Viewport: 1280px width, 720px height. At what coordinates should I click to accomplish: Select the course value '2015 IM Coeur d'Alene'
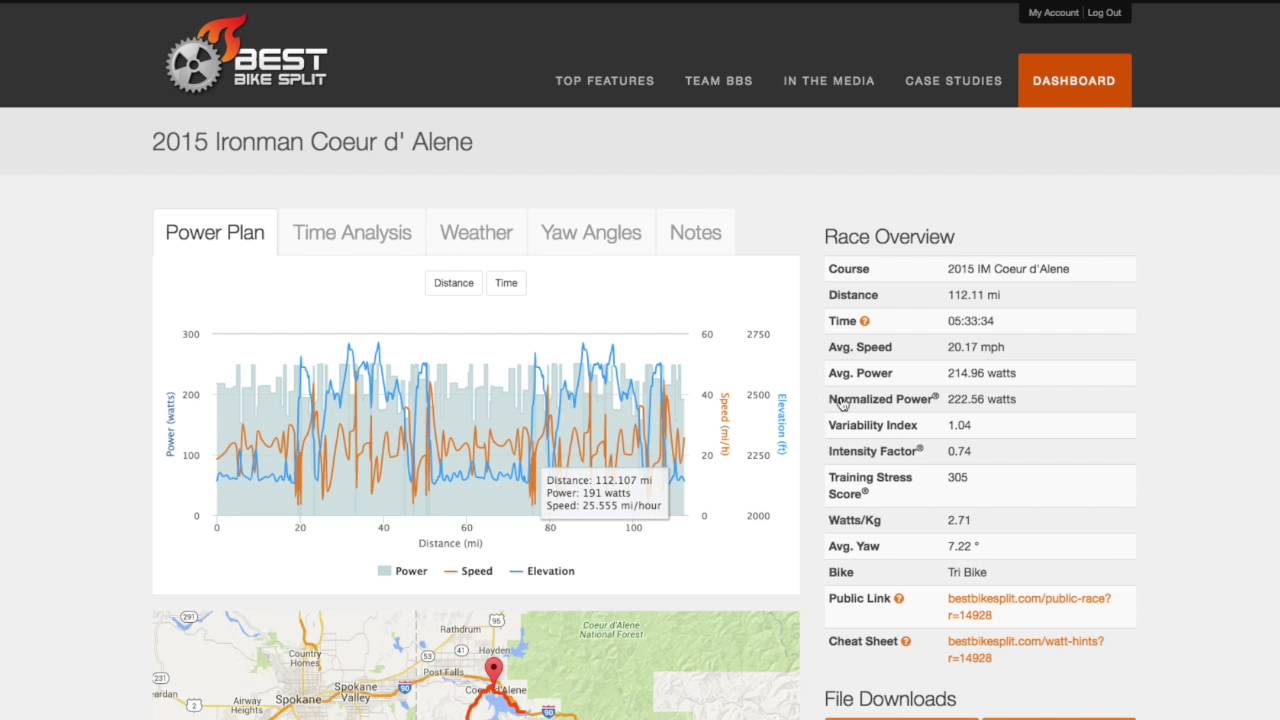coord(1008,269)
